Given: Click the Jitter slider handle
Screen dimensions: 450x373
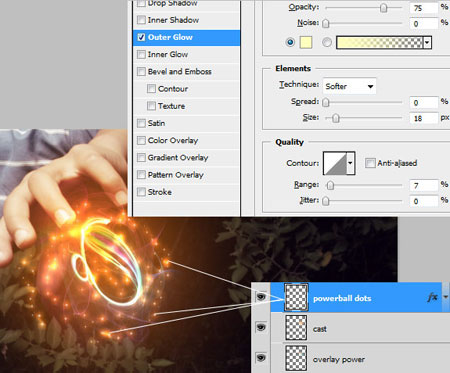Looking at the screenshot, I should coord(326,201).
